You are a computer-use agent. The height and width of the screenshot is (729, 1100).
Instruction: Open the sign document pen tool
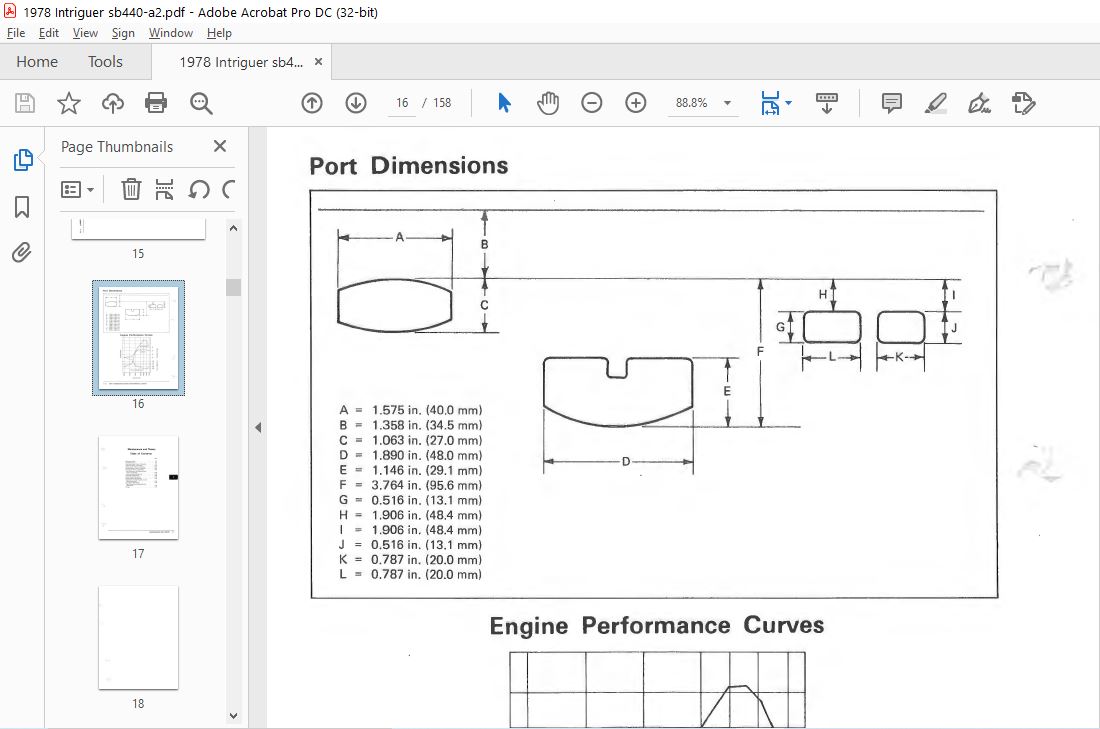tap(979, 103)
